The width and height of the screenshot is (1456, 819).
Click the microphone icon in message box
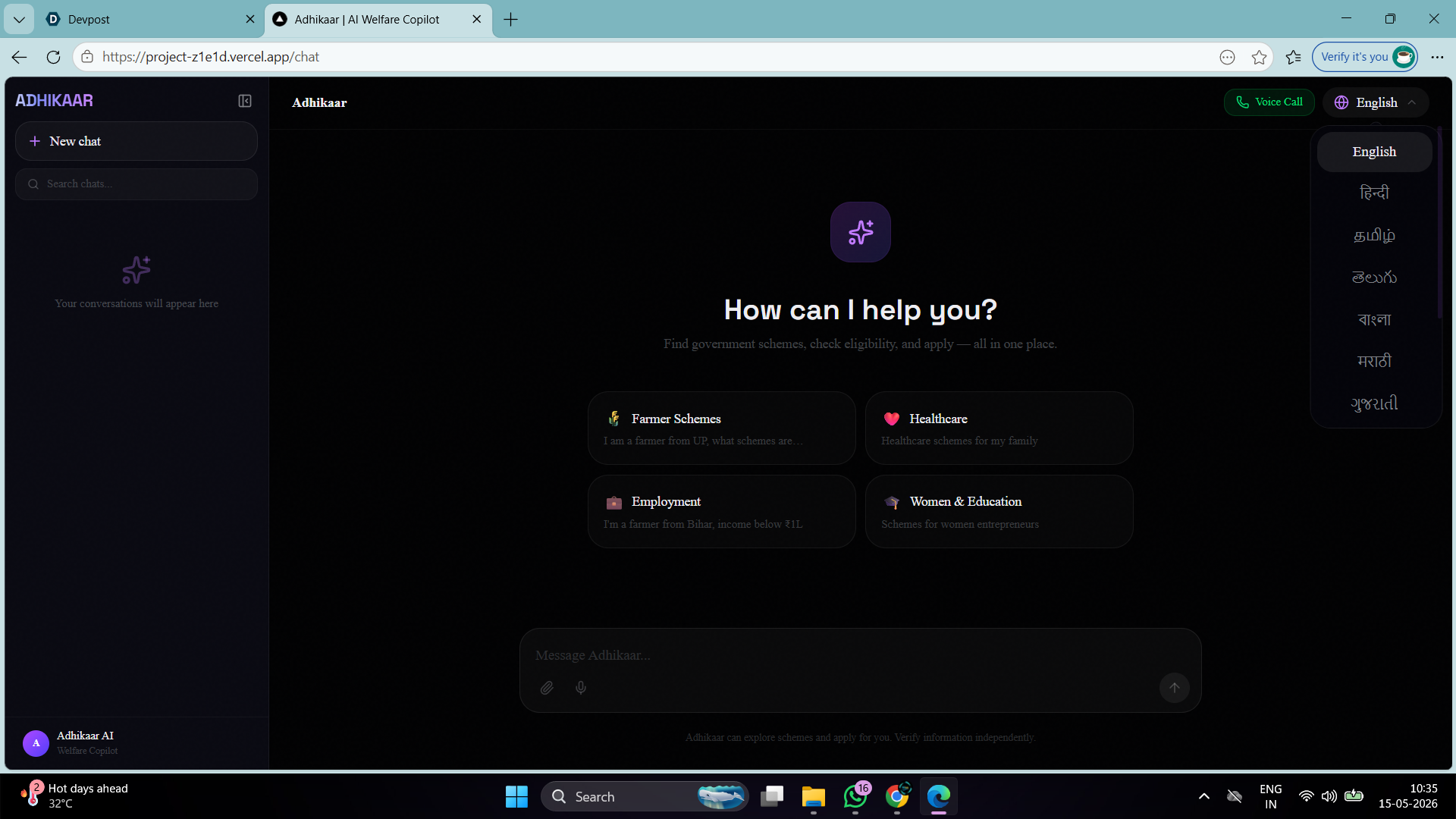pos(581,688)
